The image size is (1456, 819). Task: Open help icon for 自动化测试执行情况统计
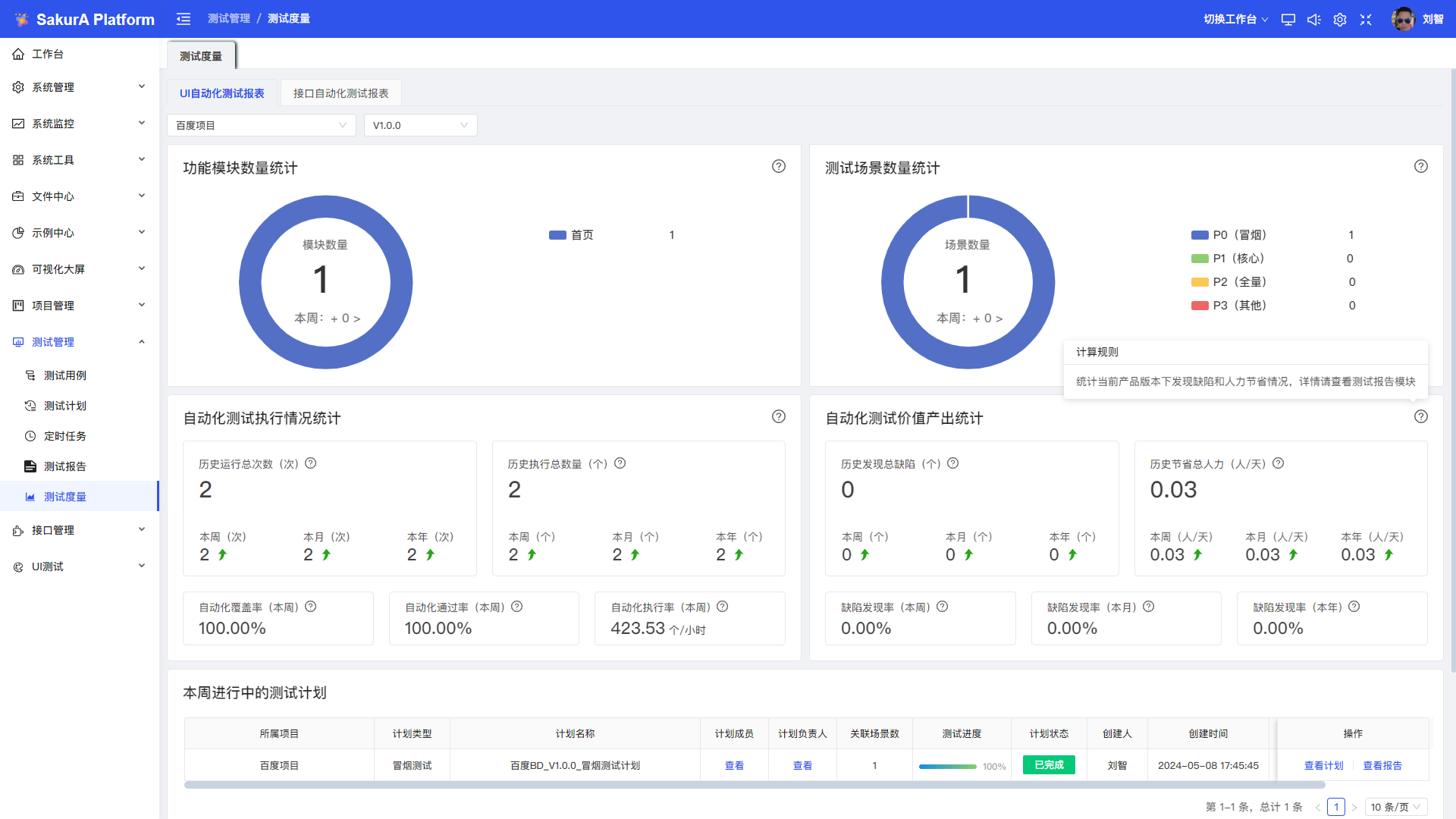[779, 416]
